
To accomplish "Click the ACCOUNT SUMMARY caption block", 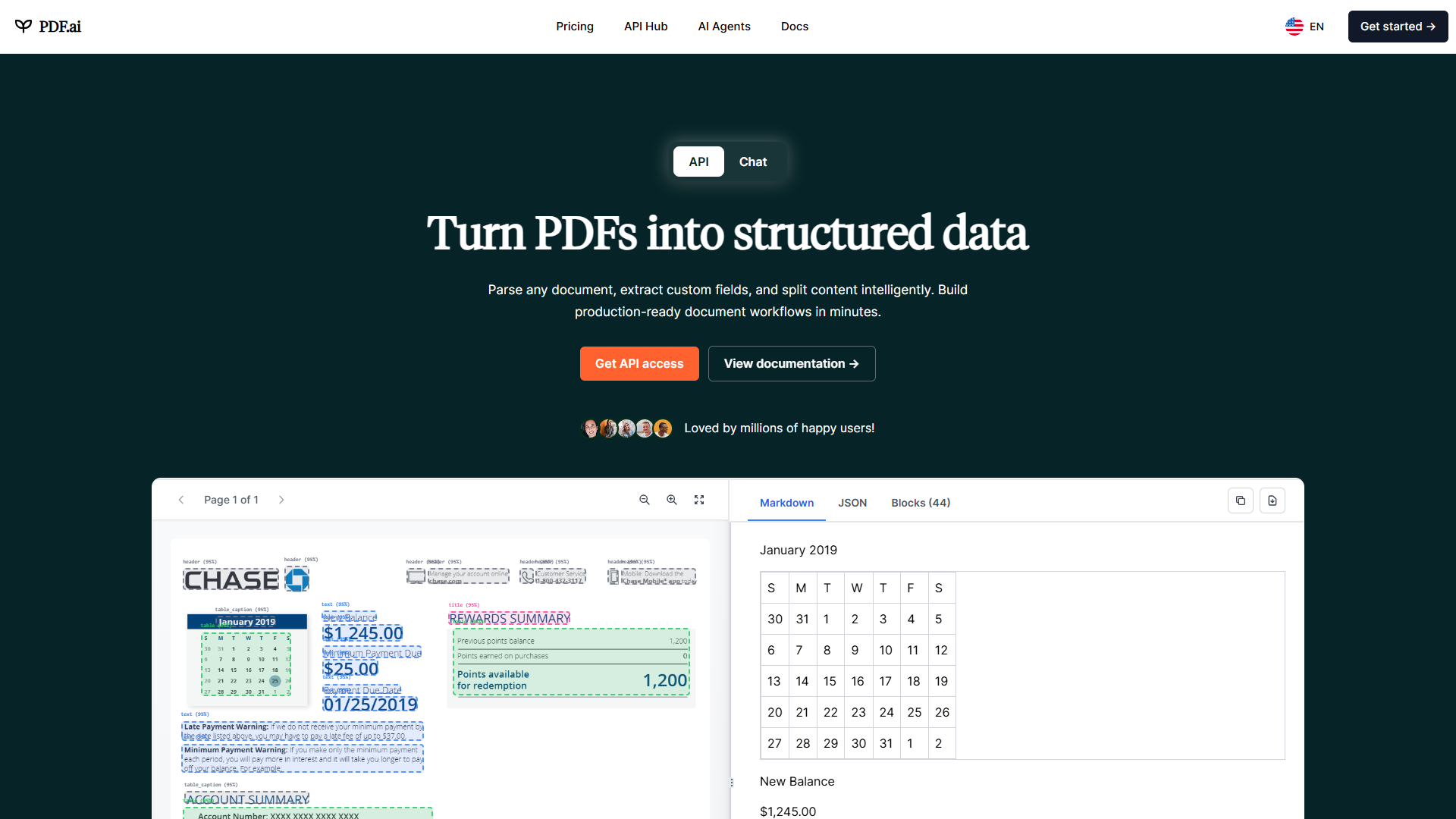I will pyautogui.click(x=247, y=800).
